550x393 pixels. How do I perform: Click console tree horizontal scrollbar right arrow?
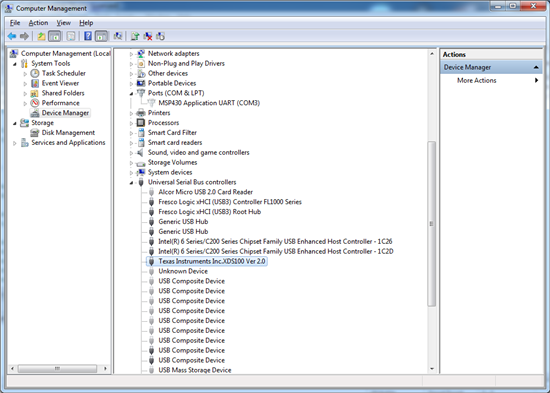105,368
